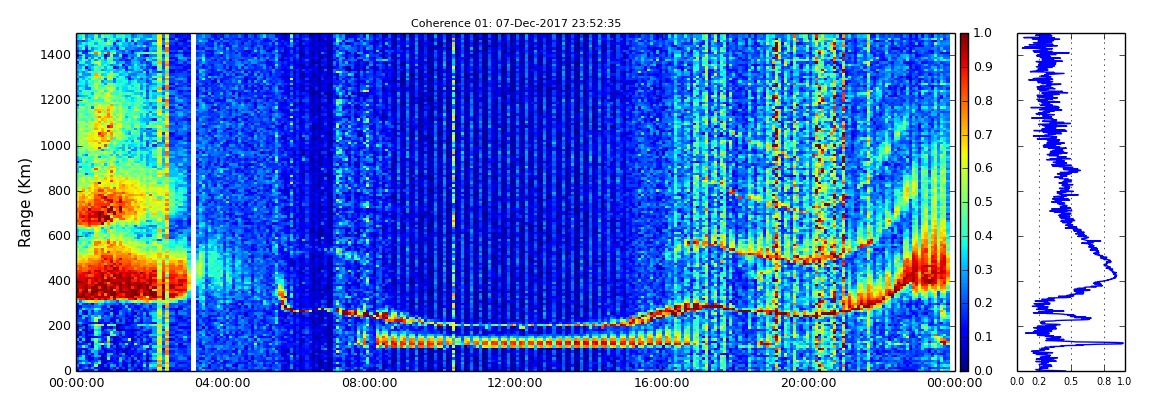Click the colorbar 0.1 tick label
This screenshot has height=407, width=1150.
tap(981, 337)
